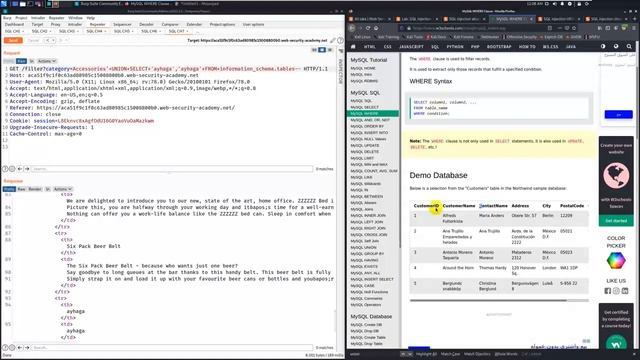The height and width of the screenshot is (360, 640).
Task: Toggle W3Schools dark mode icon
Action: [x=603, y=47]
